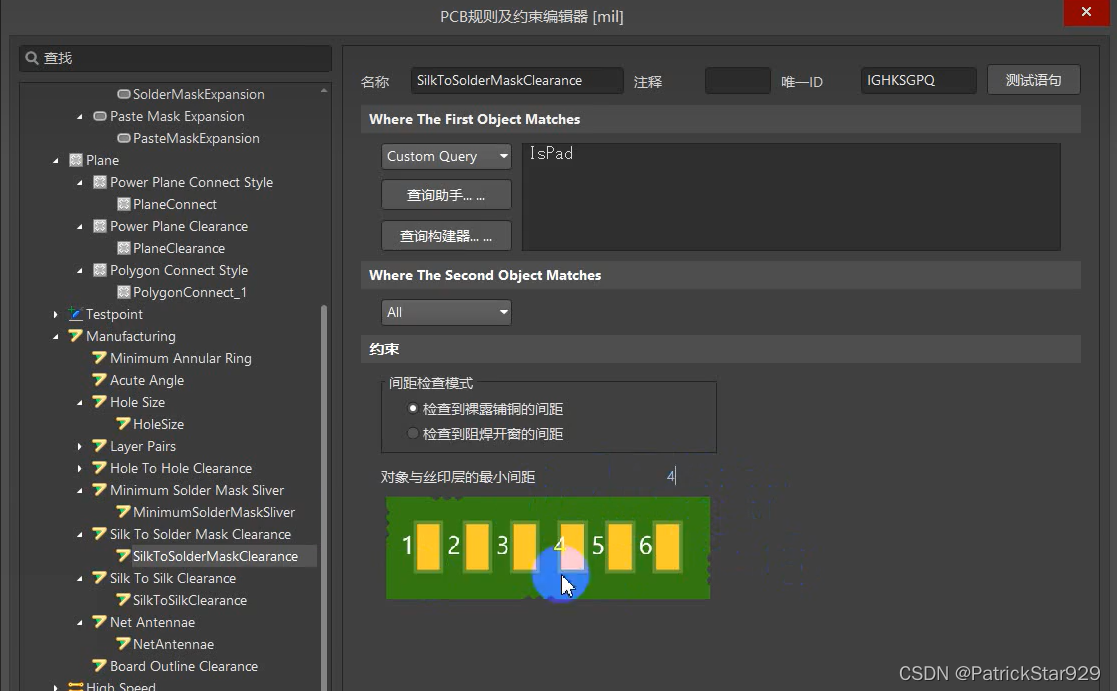Click the 测试语句 button
The width and height of the screenshot is (1117, 691).
pos(1033,80)
